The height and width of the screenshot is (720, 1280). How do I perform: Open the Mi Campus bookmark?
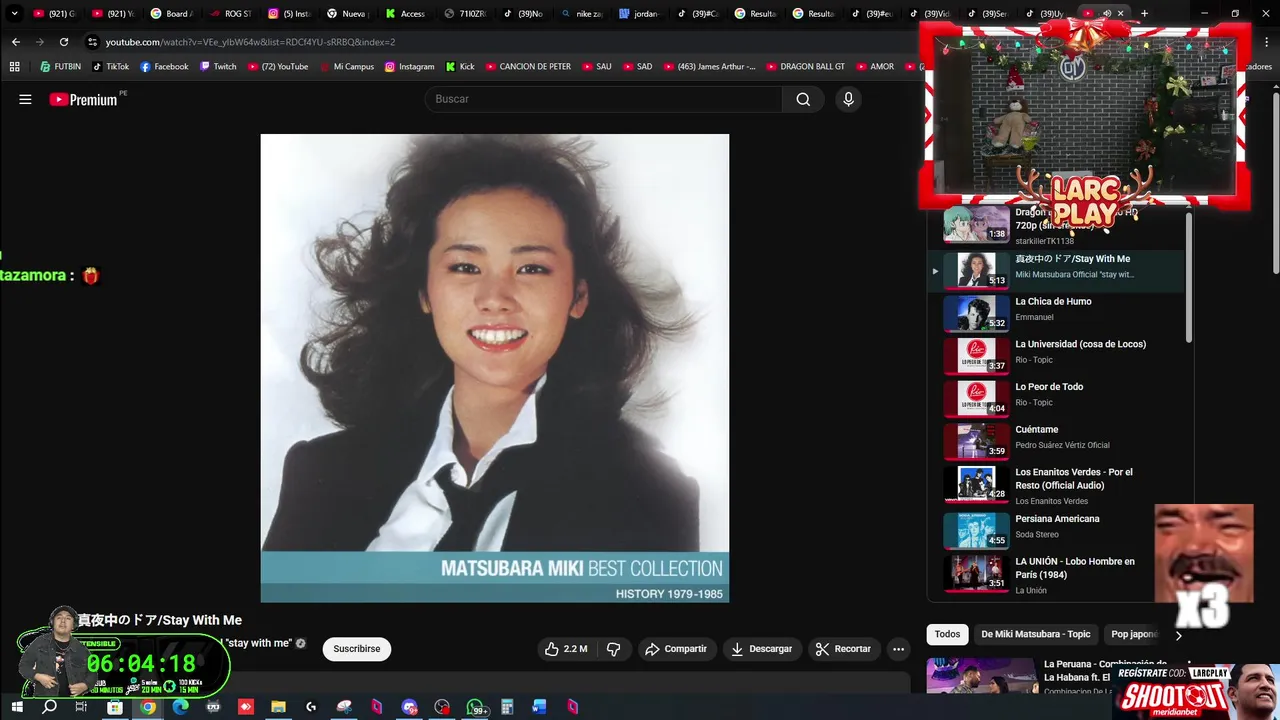point(346,67)
